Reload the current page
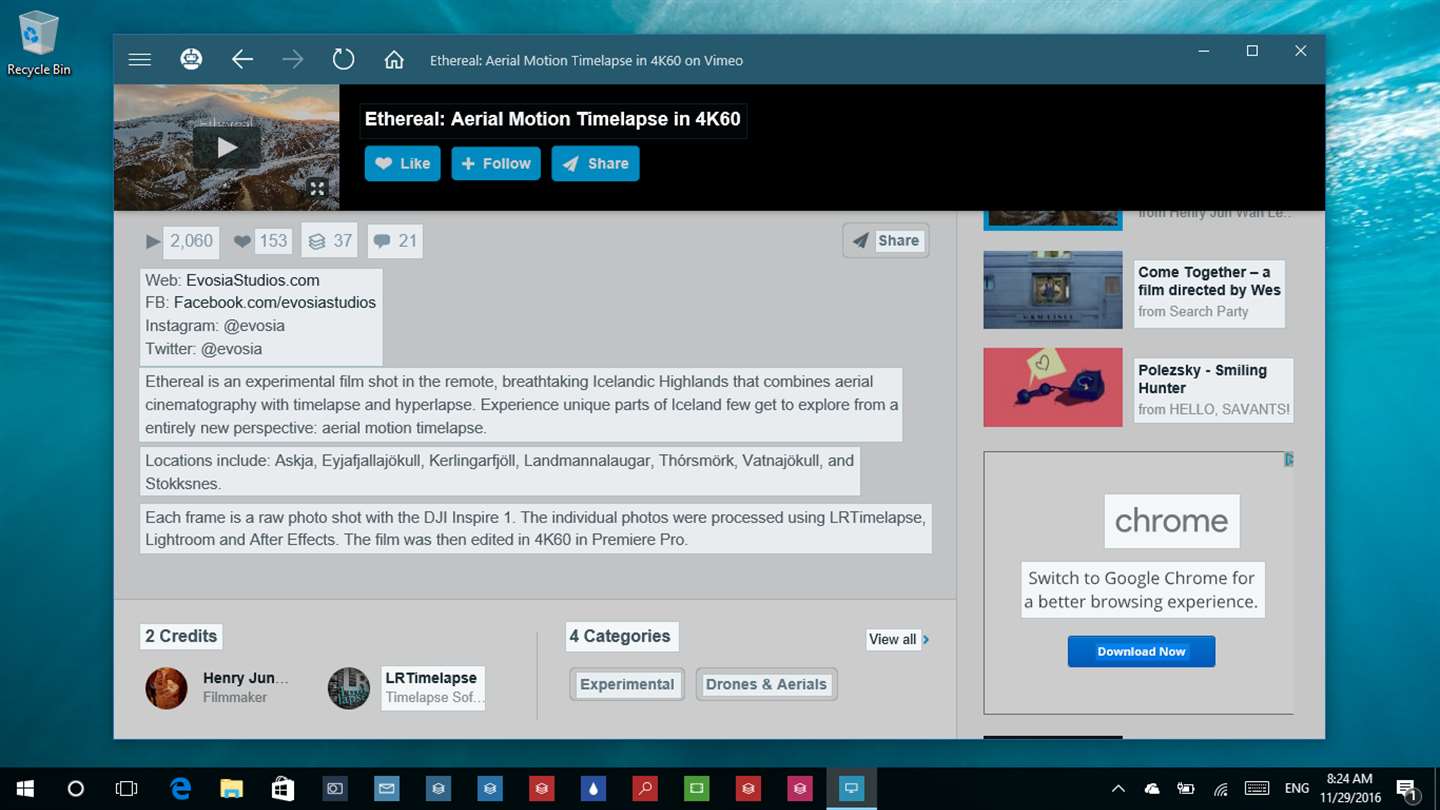The image size is (1440, 810). 343,60
